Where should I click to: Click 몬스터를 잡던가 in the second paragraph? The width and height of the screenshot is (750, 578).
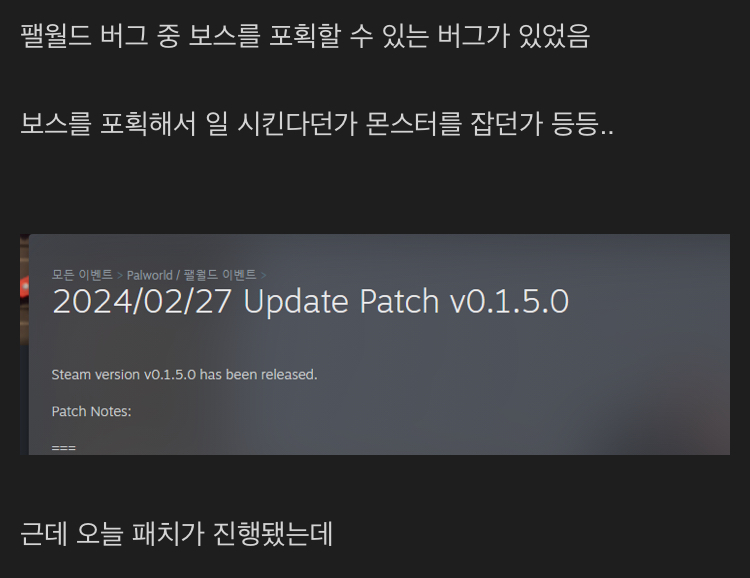pyautogui.click(x=453, y=123)
